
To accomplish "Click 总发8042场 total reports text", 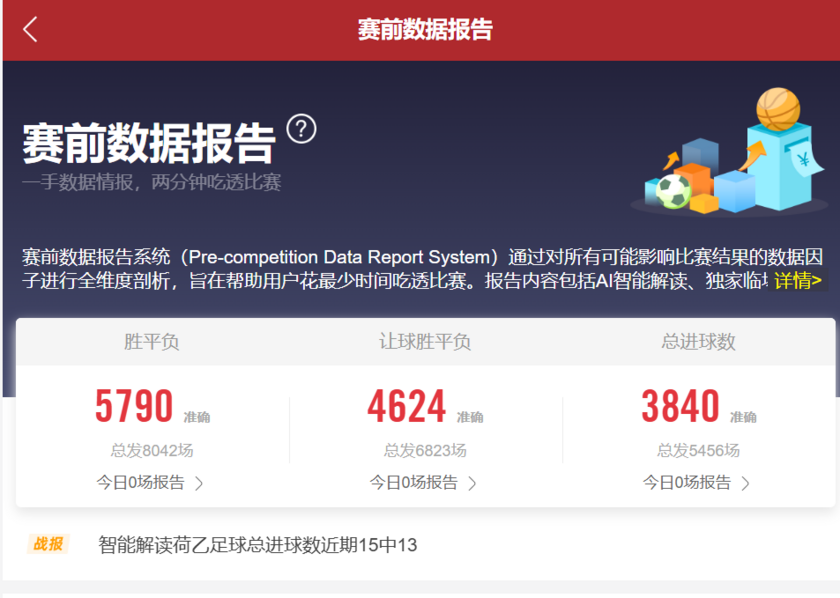I will tap(152, 450).
